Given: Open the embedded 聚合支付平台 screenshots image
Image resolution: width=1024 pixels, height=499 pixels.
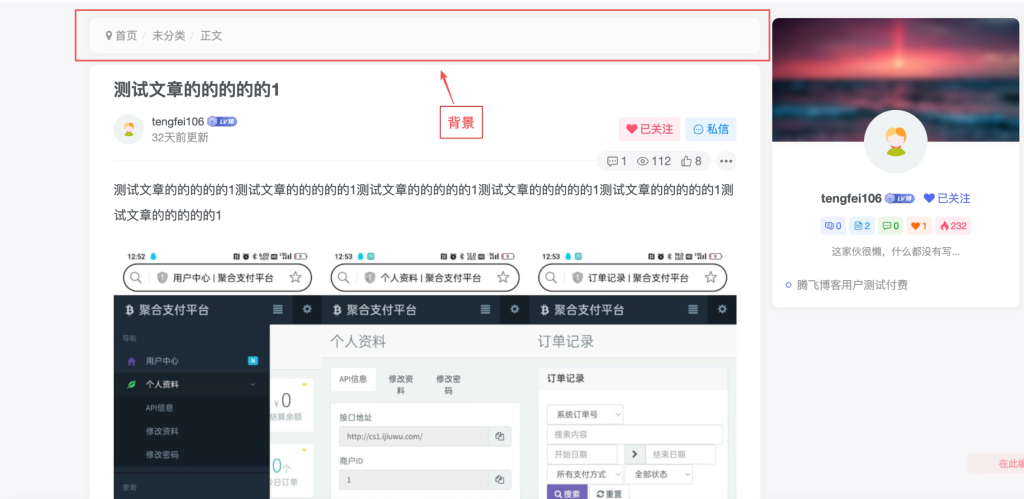Looking at the screenshot, I should point(424,374).
